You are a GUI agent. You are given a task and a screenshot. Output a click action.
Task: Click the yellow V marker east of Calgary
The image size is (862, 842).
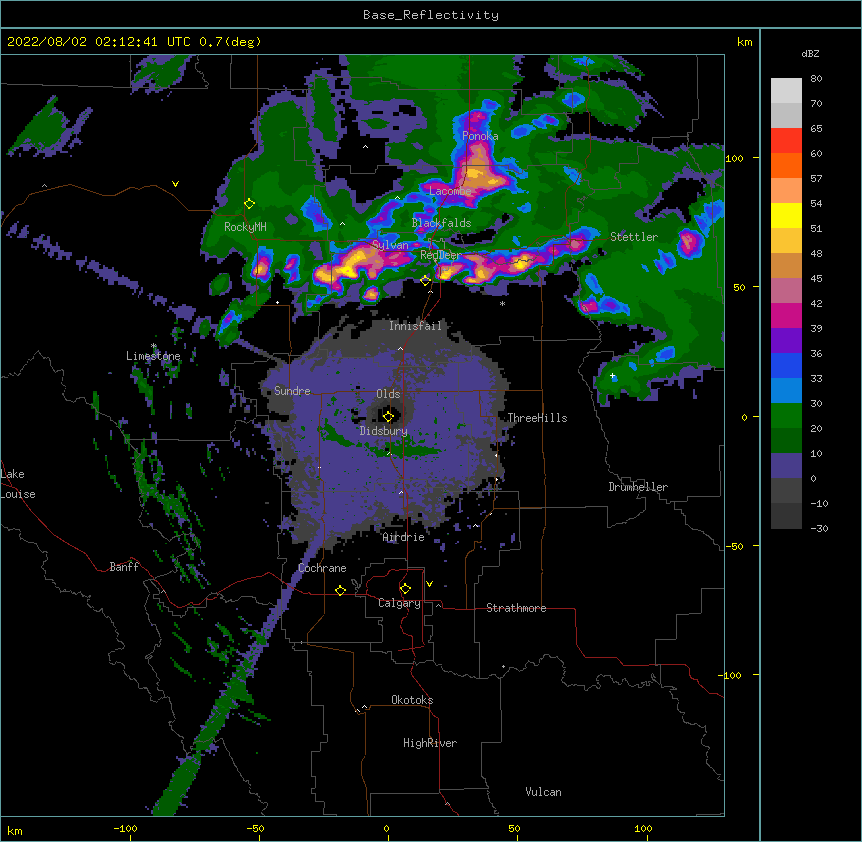pyautogui.click(x=429, y=584)
